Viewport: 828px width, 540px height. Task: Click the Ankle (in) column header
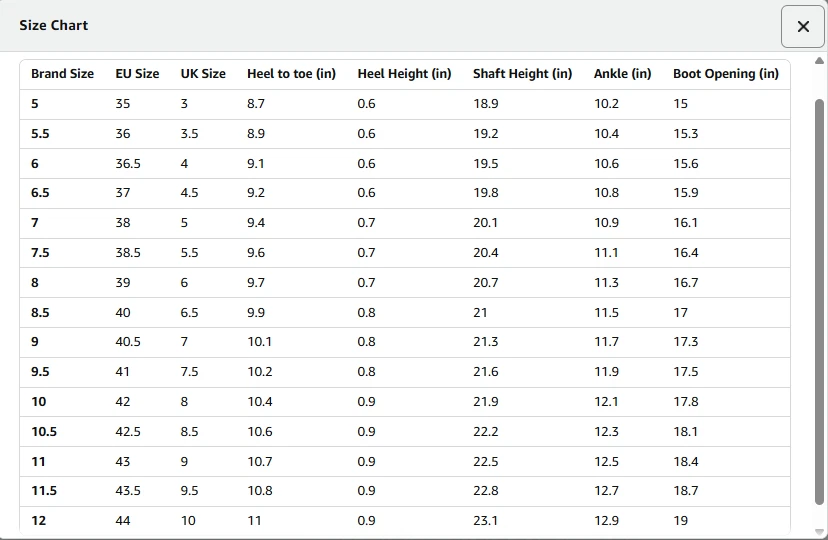pyautogui.click(x=622, y=74)
